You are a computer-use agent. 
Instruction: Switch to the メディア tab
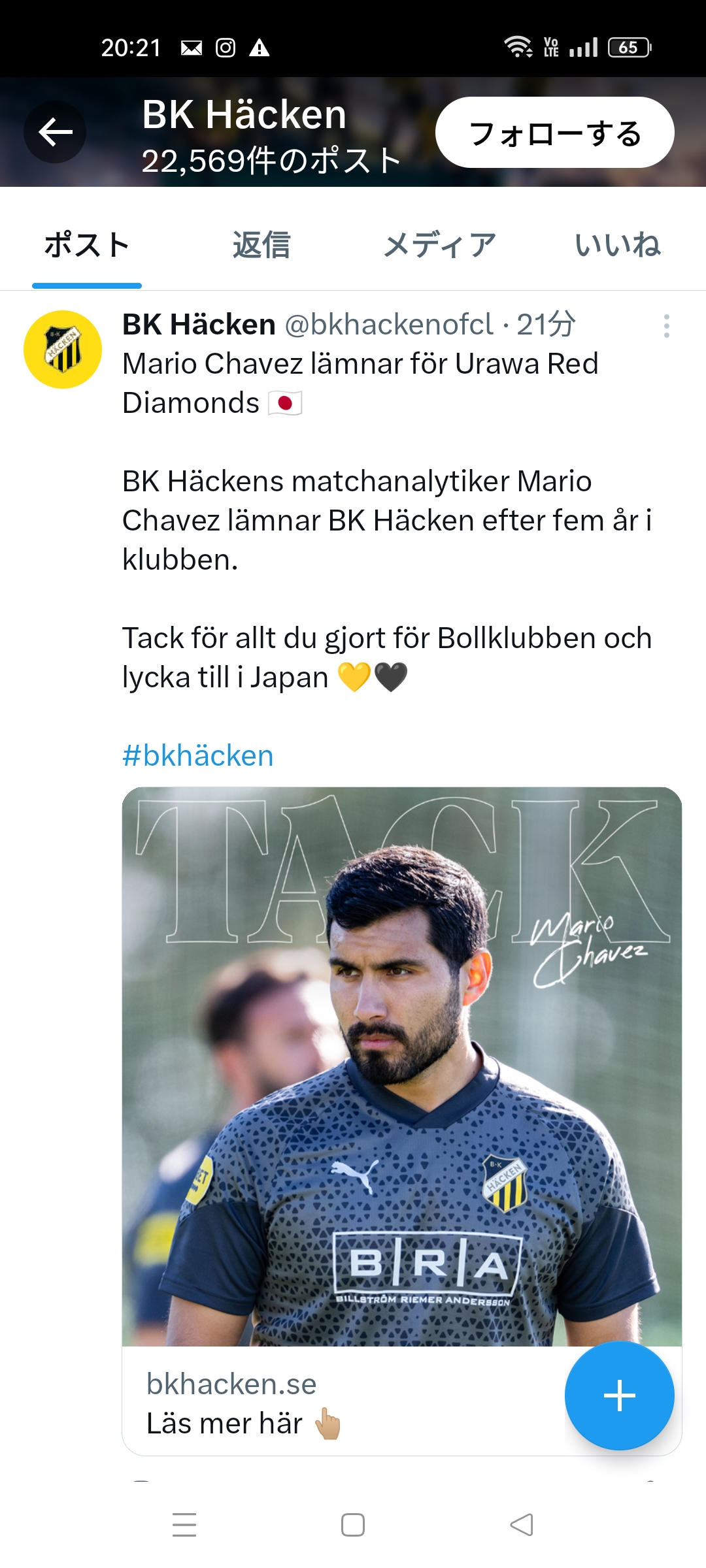click(439, 246)
